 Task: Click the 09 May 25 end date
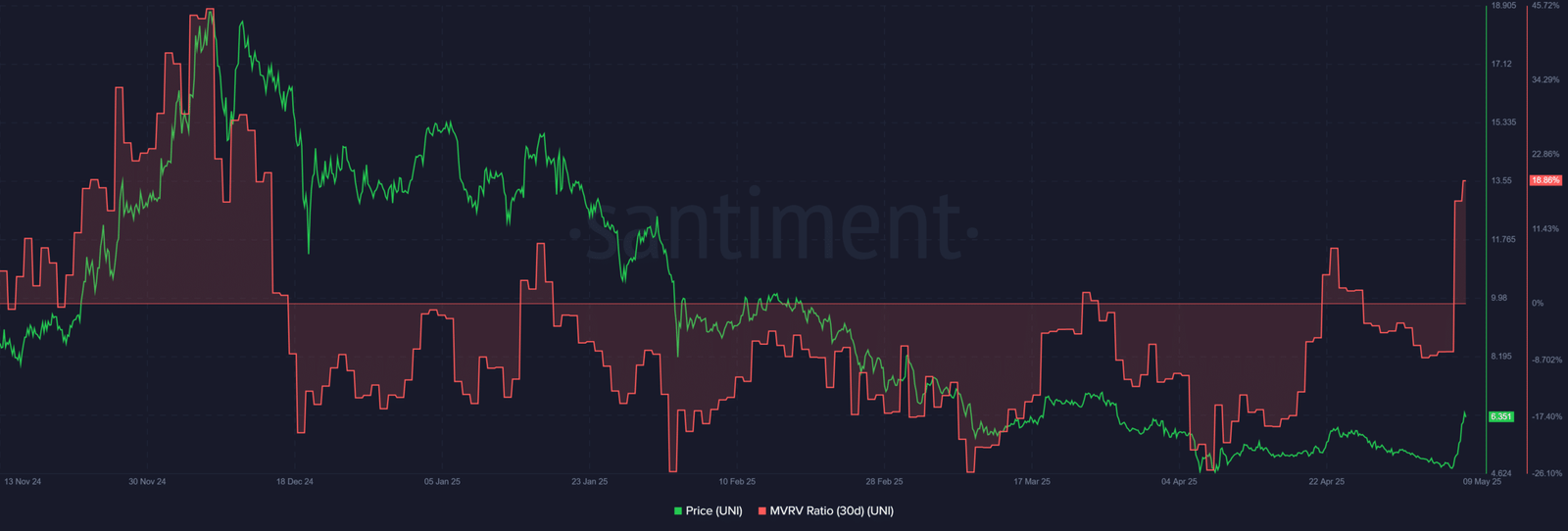pos(1482,482)
